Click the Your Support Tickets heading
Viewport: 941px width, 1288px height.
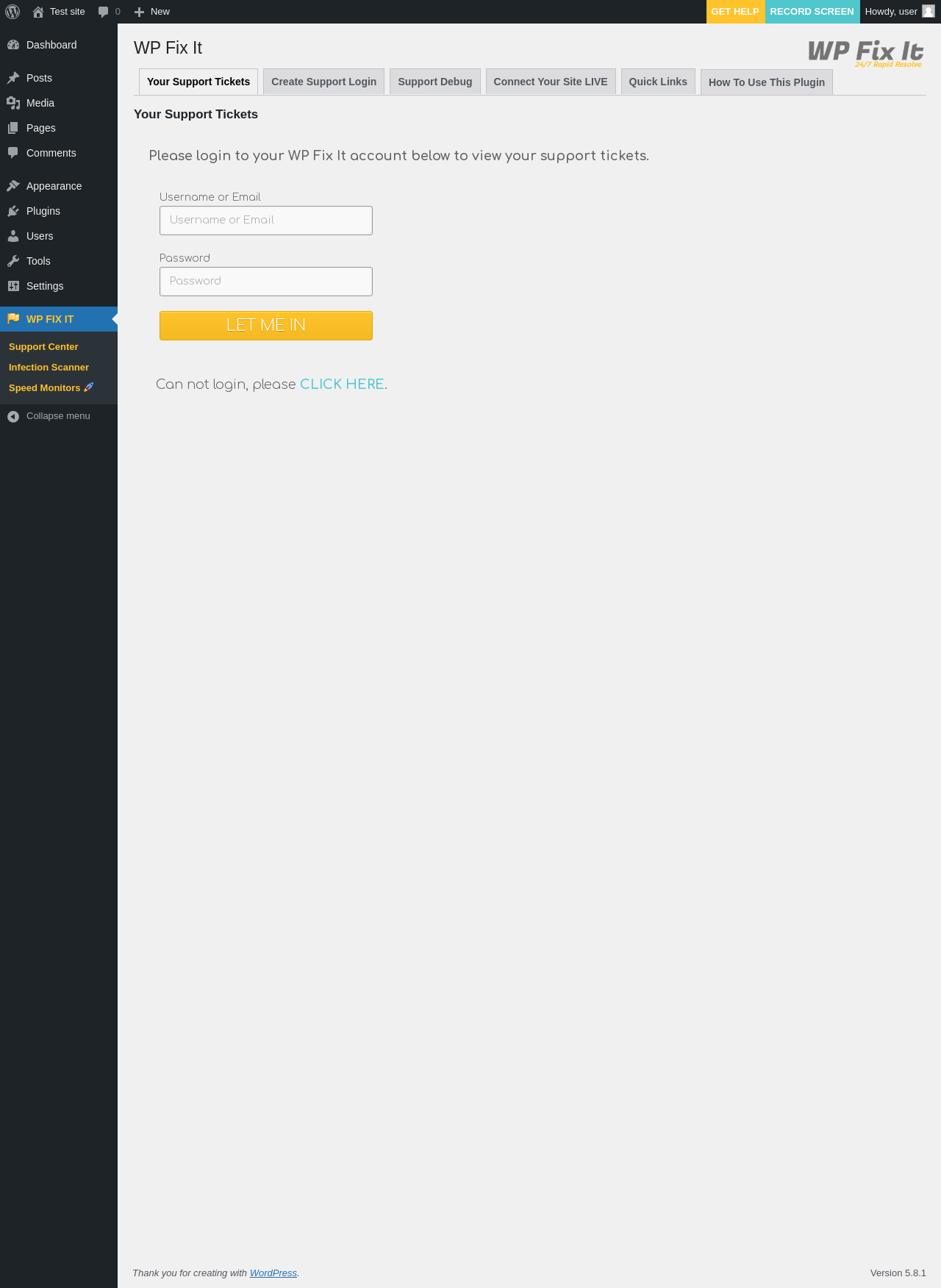tap(196, 115)
